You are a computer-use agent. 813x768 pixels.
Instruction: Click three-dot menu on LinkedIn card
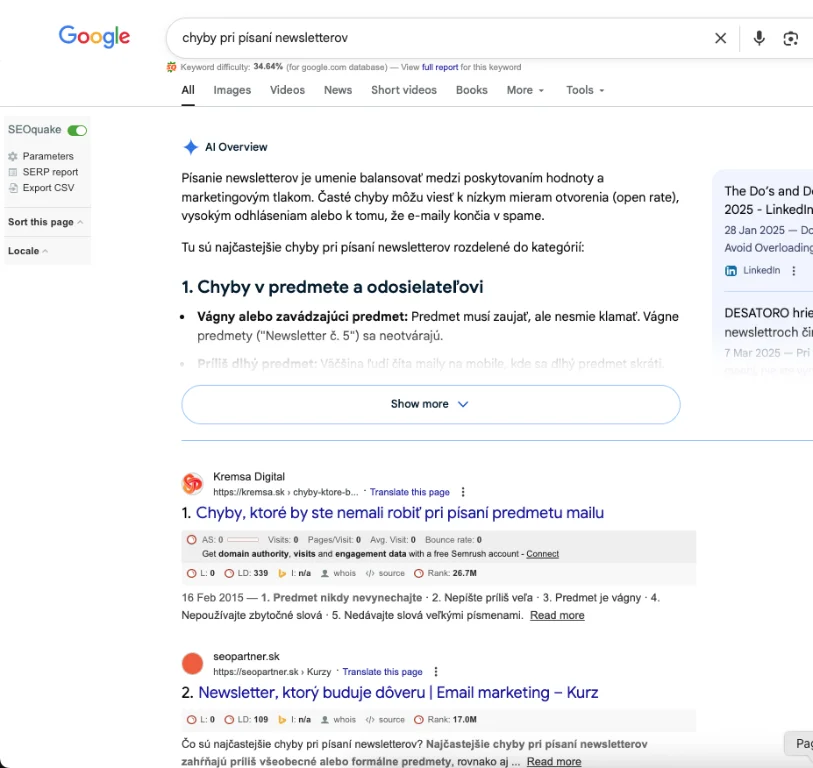[794, 271]
